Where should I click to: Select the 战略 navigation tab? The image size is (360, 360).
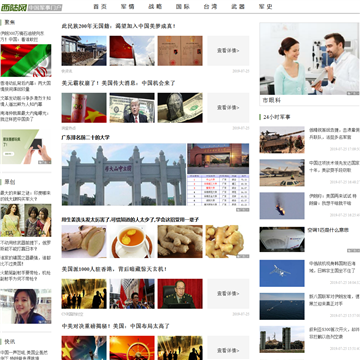(x=155, y=7)
